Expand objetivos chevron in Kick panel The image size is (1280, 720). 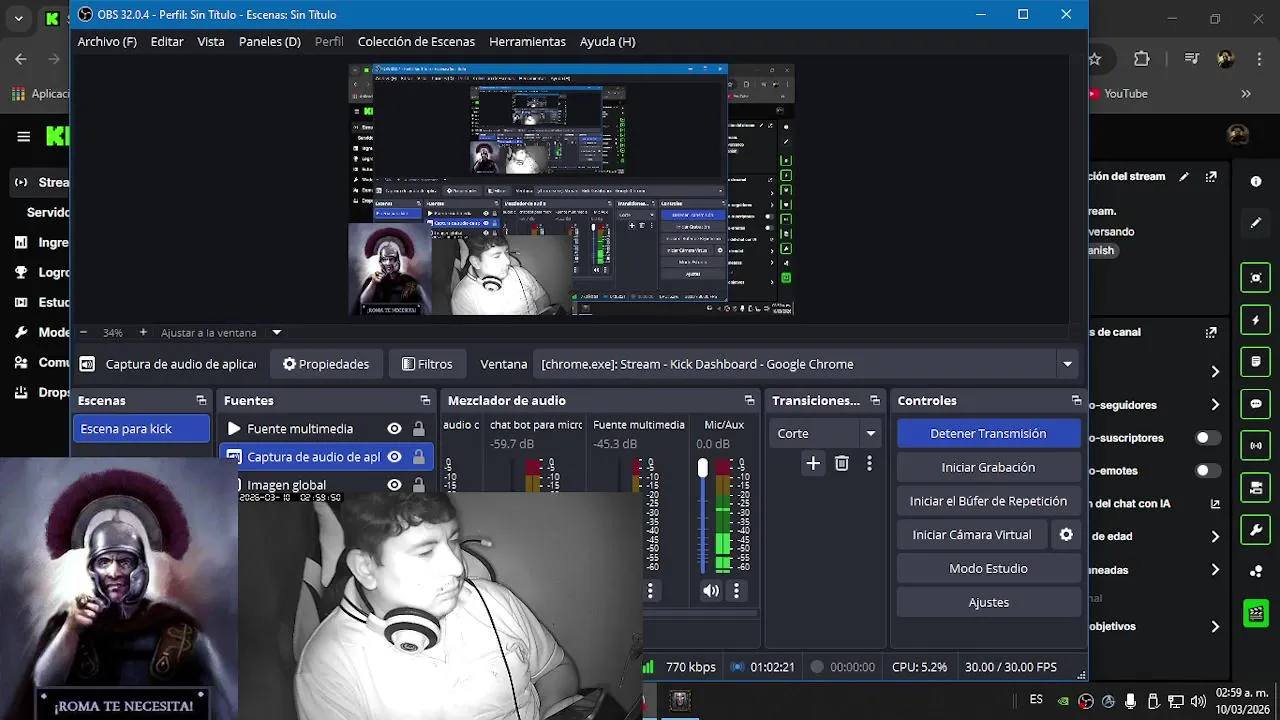click(1215, 627)
